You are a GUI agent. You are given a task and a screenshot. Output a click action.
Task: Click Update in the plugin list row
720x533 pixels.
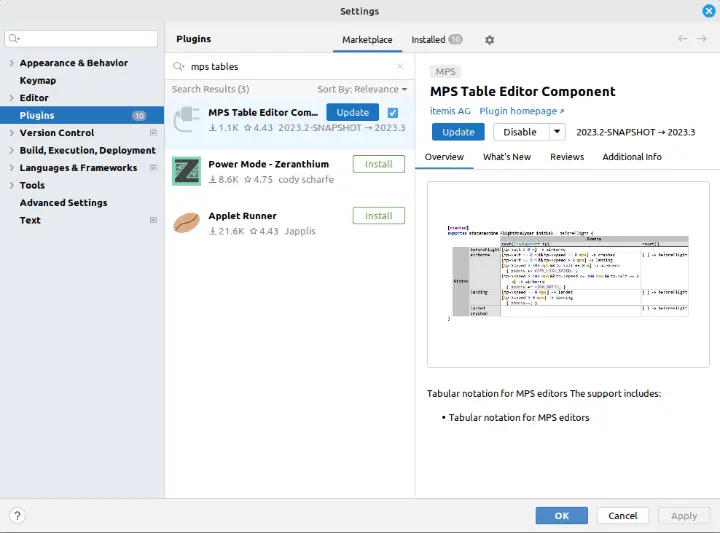point(353,112)
